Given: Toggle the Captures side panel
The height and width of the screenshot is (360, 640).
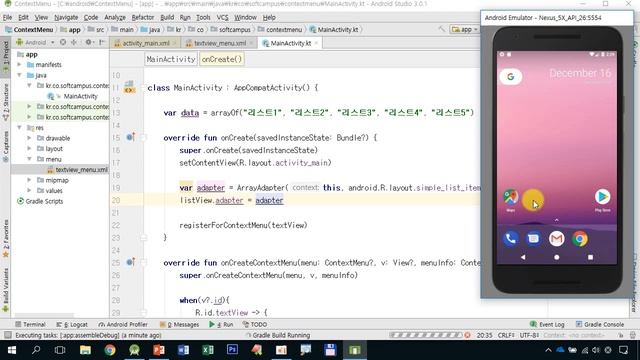Looking at the screenshot, I should pyautogui.click(x=5, y=146).
